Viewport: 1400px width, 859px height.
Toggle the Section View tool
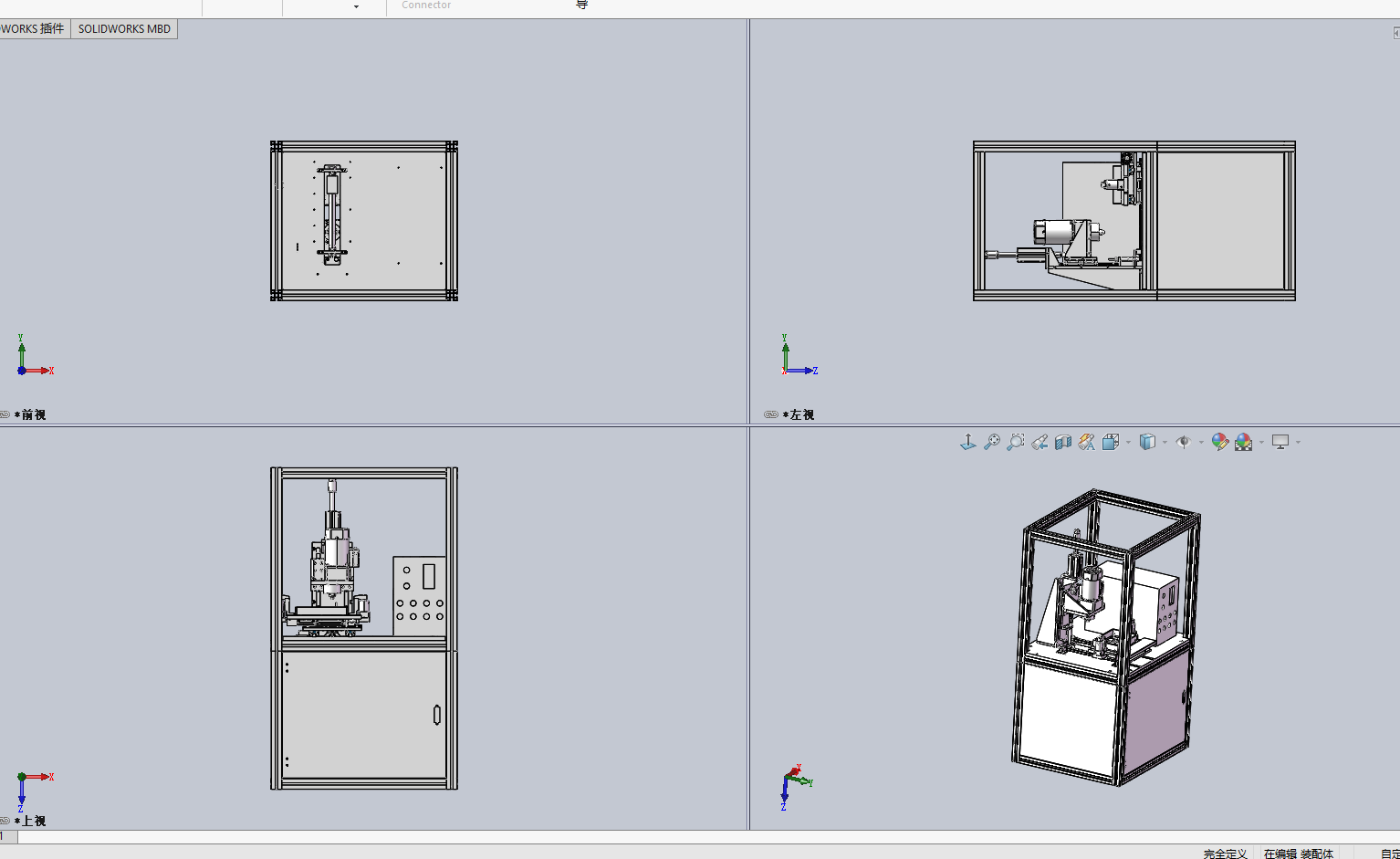tap(1063, 442)
